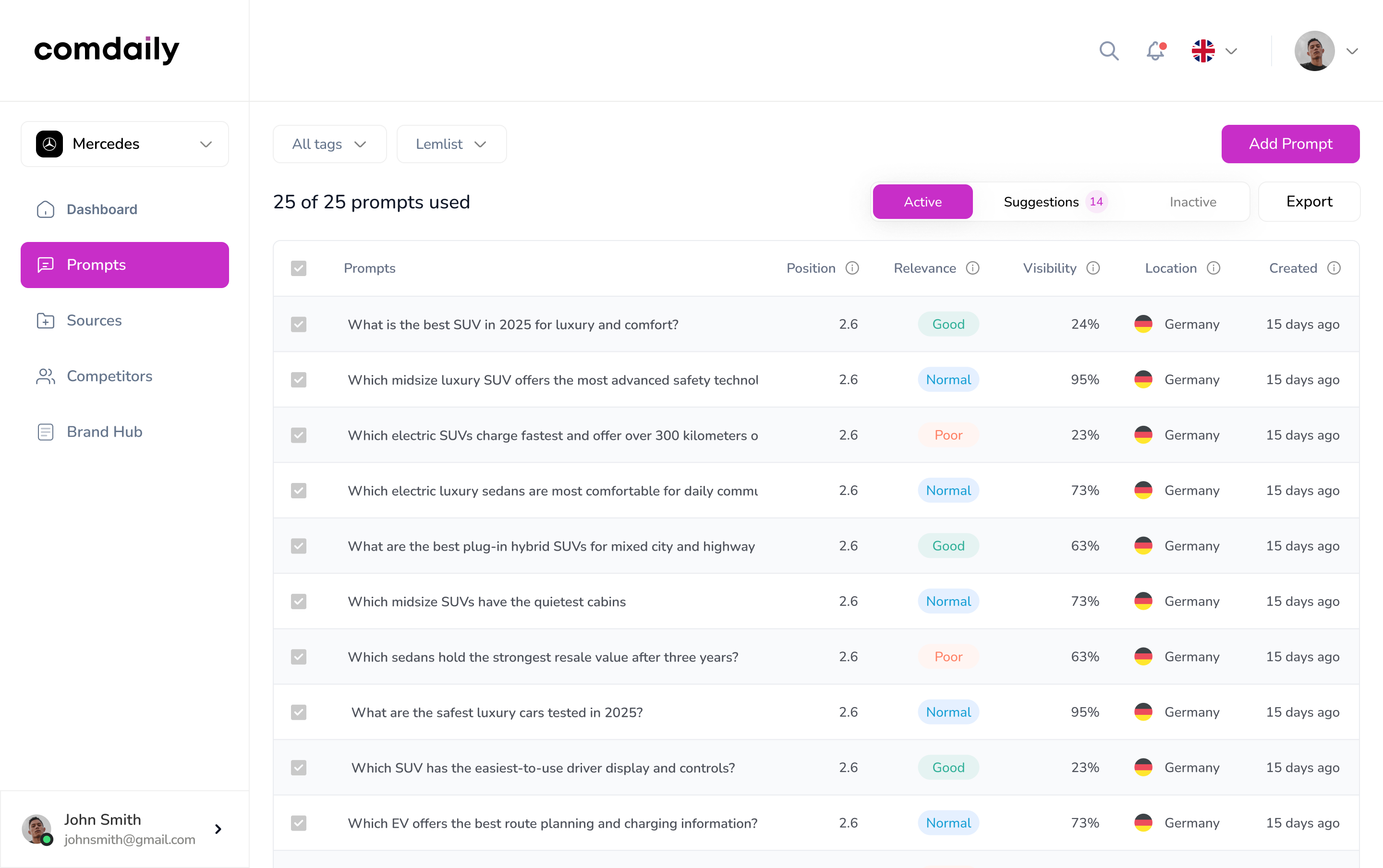Toggle the select-all prompts header checkbox
This screenshot has width=1383, height=868.
(299, 269)
